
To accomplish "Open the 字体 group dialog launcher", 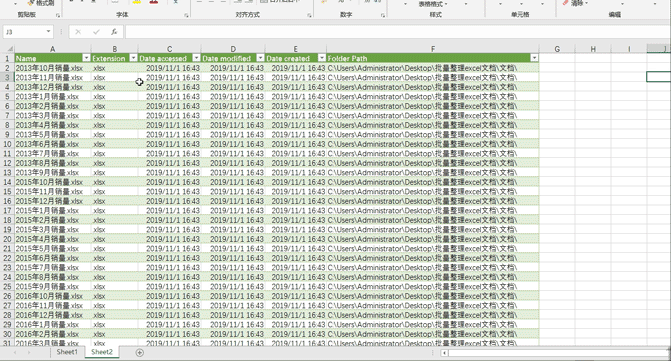I will [x=186, y=15].
